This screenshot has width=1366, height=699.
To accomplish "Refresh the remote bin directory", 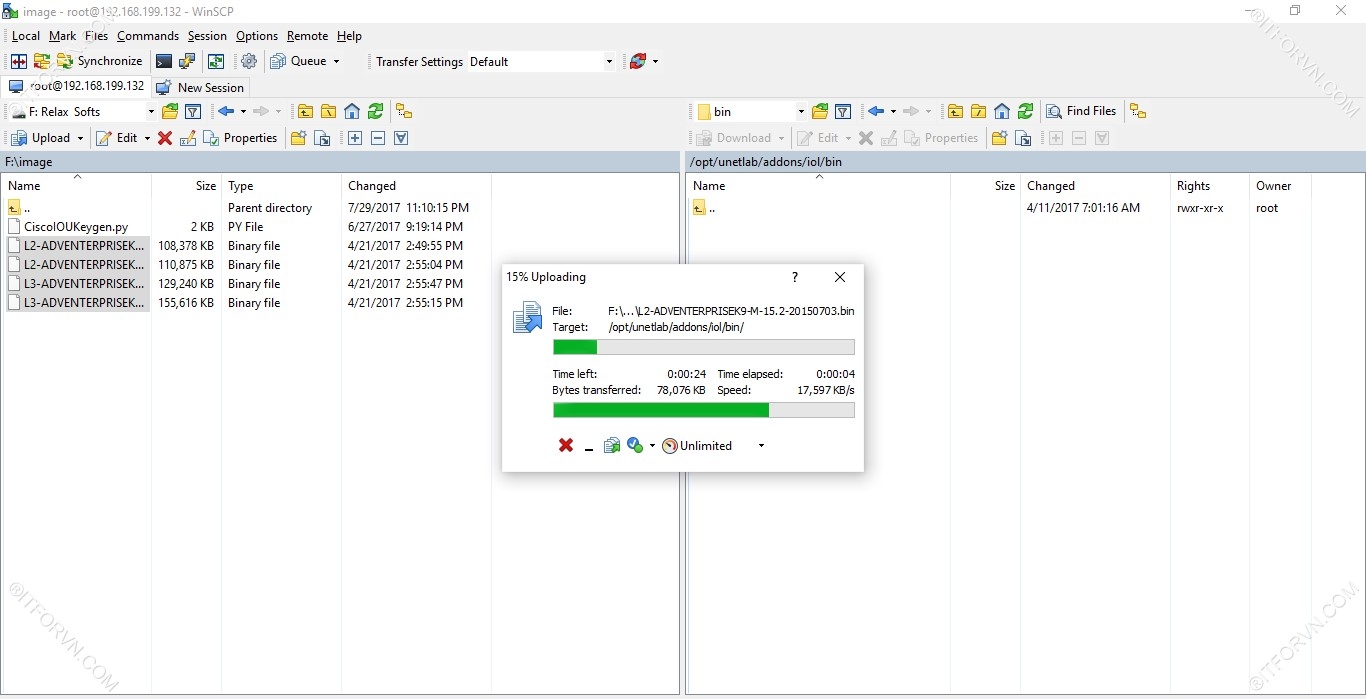I will pos(1025,112).
